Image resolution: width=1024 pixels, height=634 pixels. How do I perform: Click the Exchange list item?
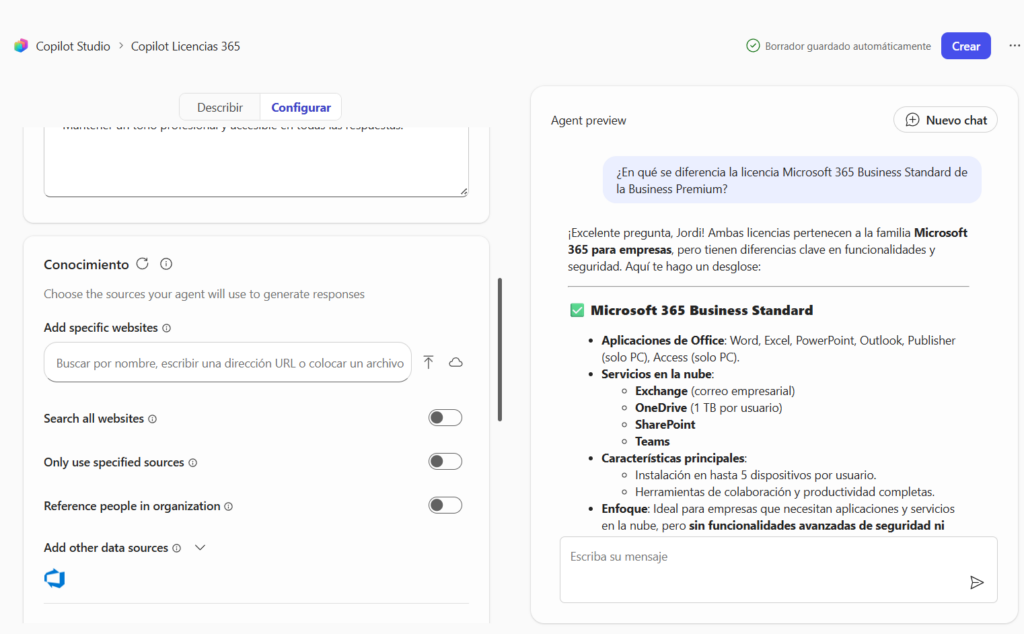click(x=714, y=391)
